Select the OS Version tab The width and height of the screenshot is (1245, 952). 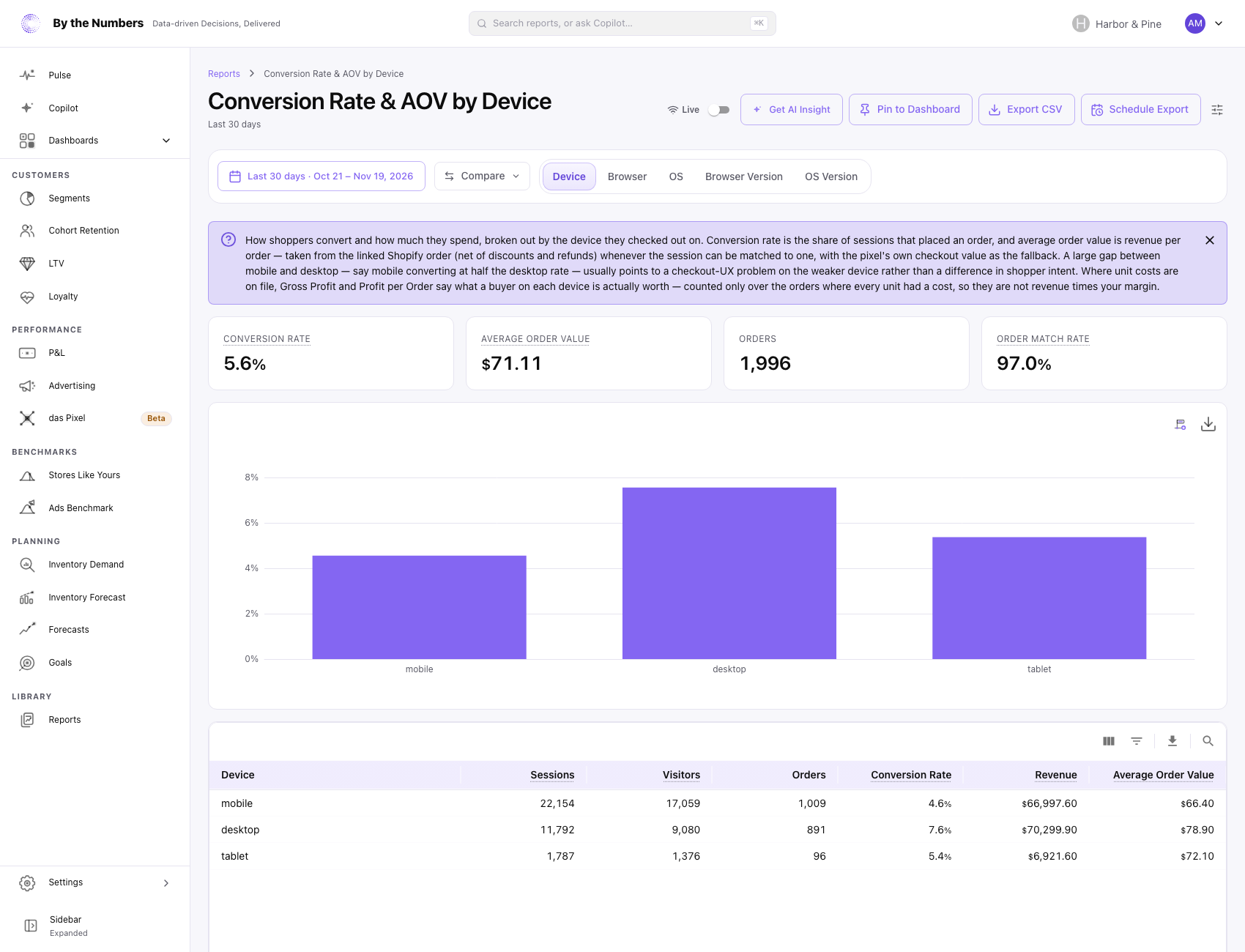pos(831,176)
